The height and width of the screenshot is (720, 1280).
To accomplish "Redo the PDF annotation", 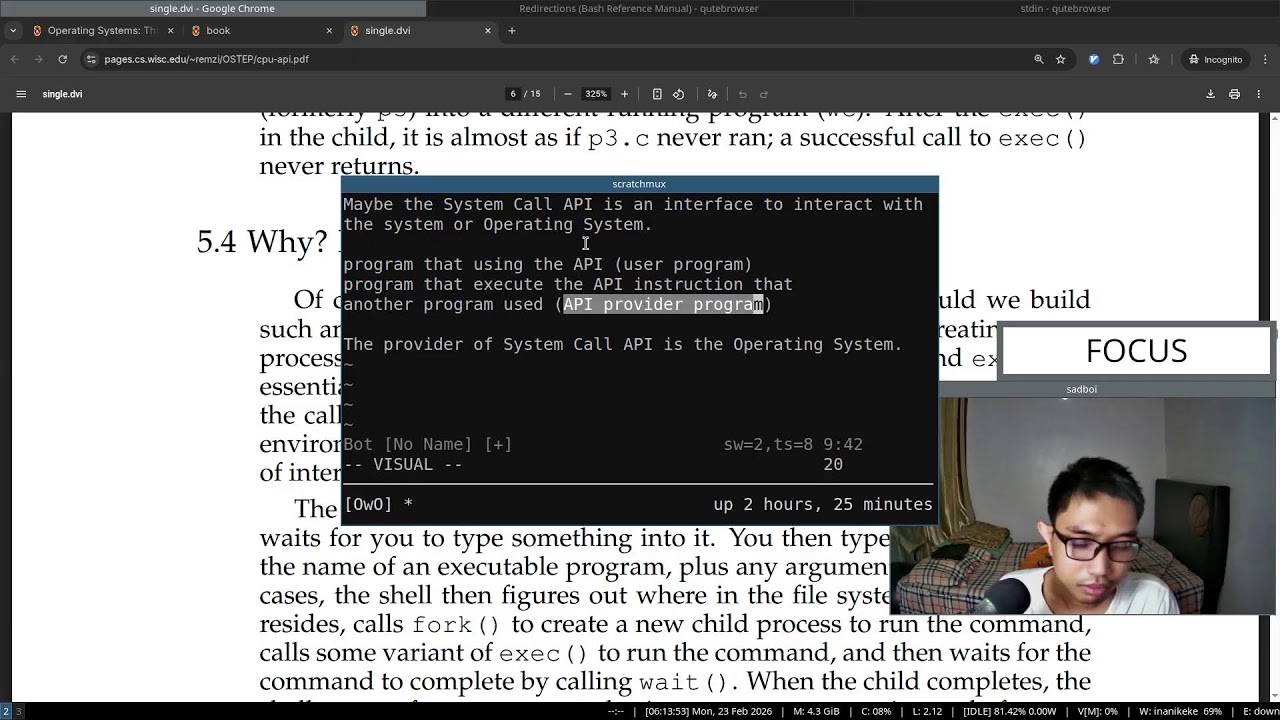I will point(764,94).
